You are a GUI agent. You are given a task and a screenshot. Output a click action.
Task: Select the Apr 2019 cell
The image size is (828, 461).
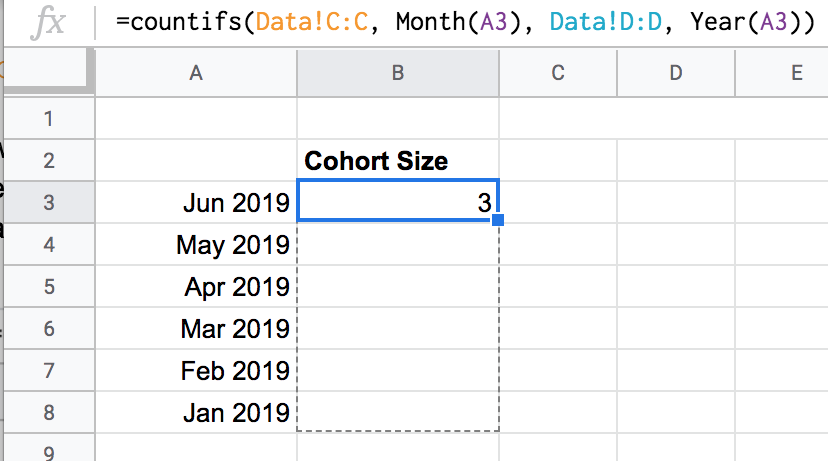[195, 287]
